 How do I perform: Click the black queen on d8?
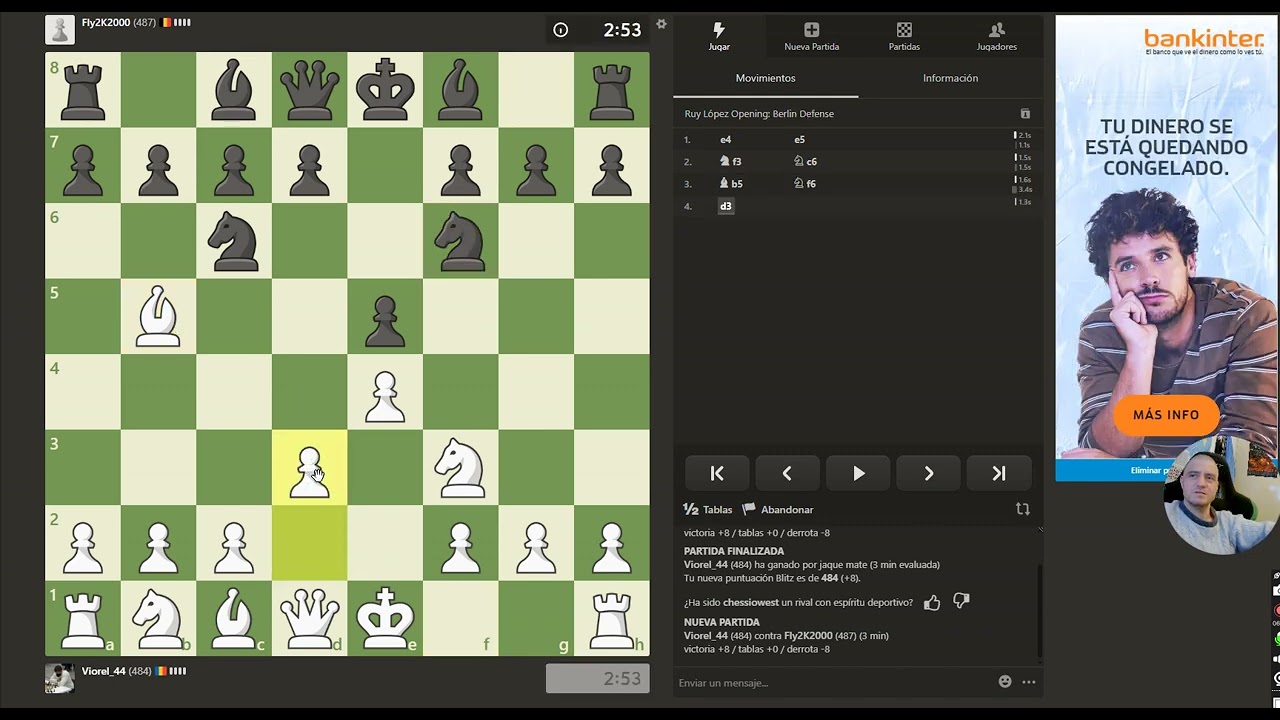coord(309,90)
